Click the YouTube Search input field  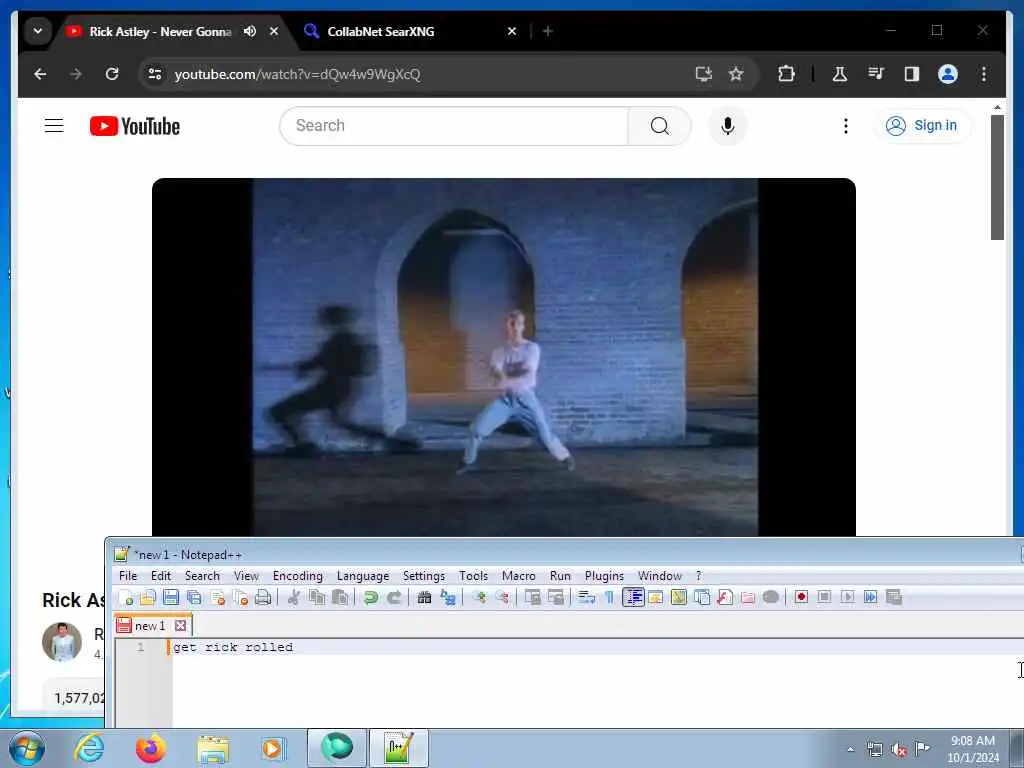pyautogui.click(x=454, y=125)
